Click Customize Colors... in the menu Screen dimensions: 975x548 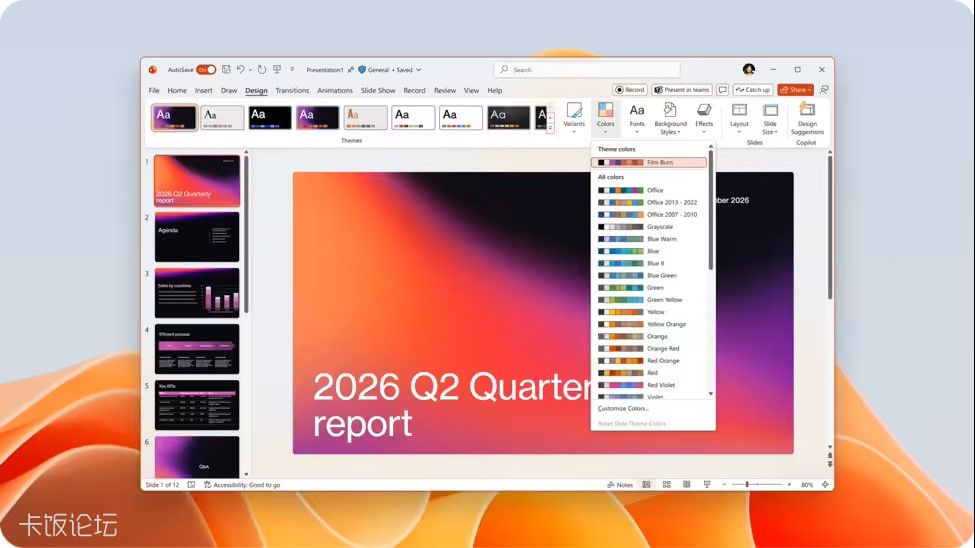[x=622, y=409]
